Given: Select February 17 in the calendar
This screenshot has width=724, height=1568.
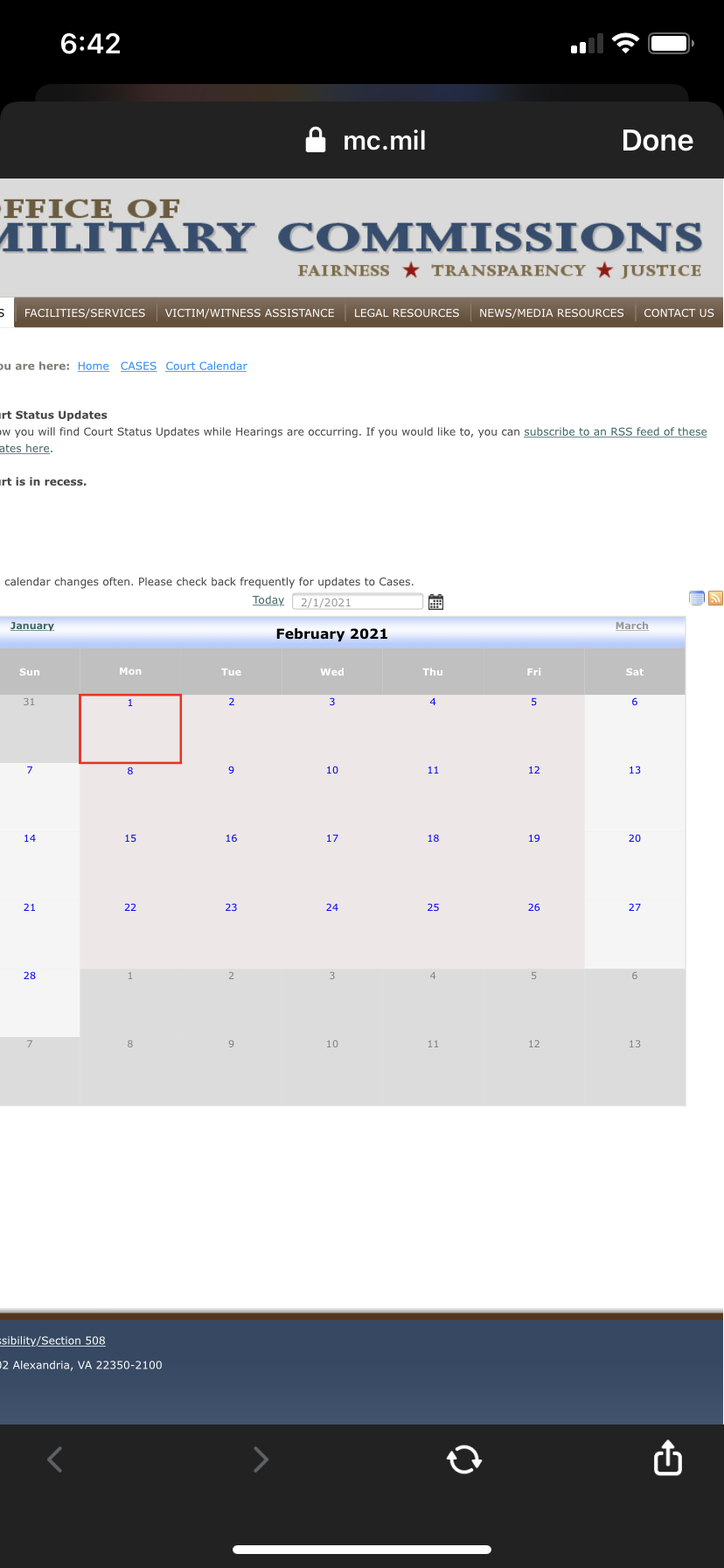Looking at the screenshot, I should [332, 838].
